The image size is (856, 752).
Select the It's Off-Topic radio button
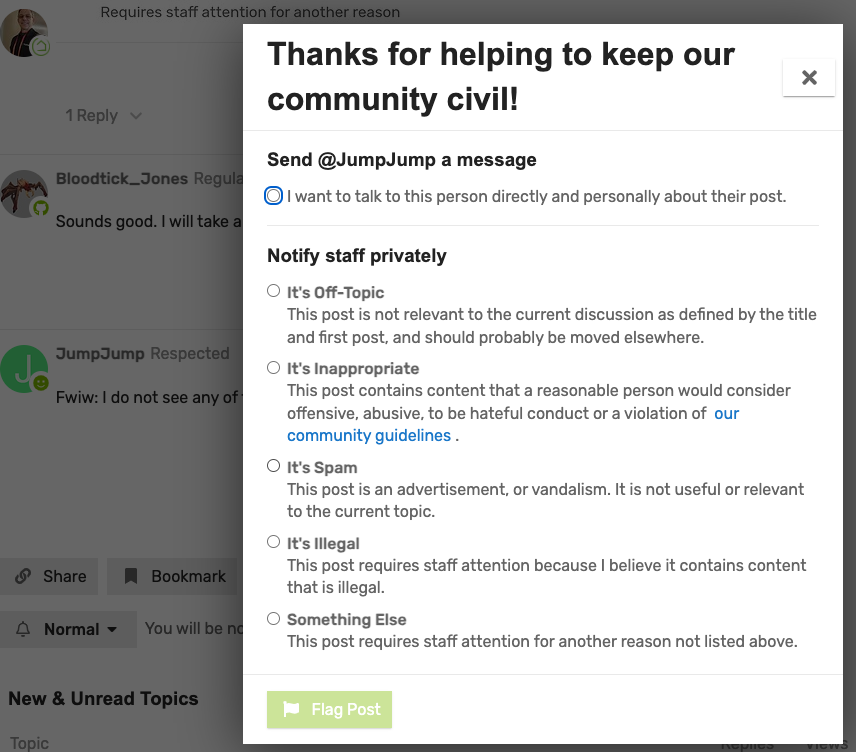pos(274,291)
